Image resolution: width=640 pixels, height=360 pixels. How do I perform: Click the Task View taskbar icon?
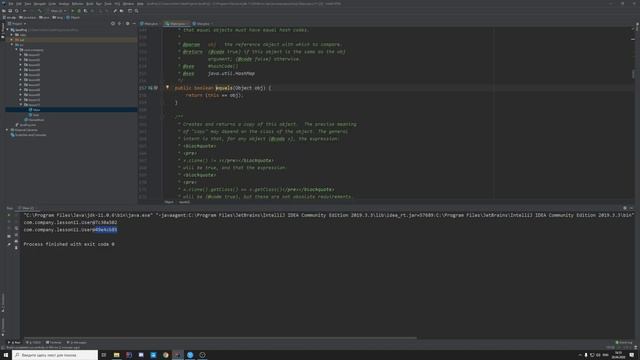(104, 355)
